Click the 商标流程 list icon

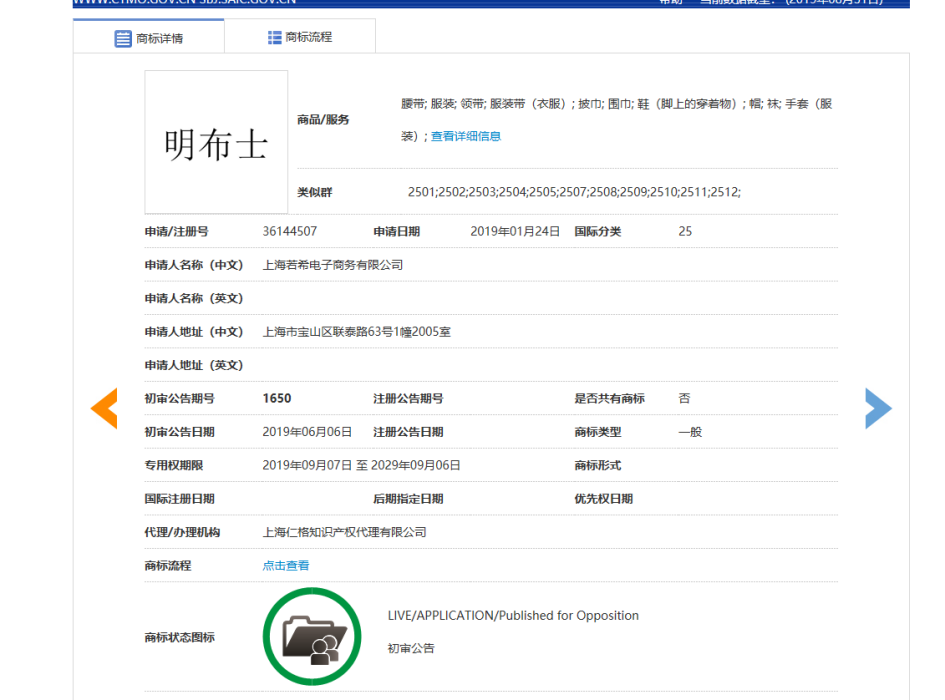tap(274, 37)
